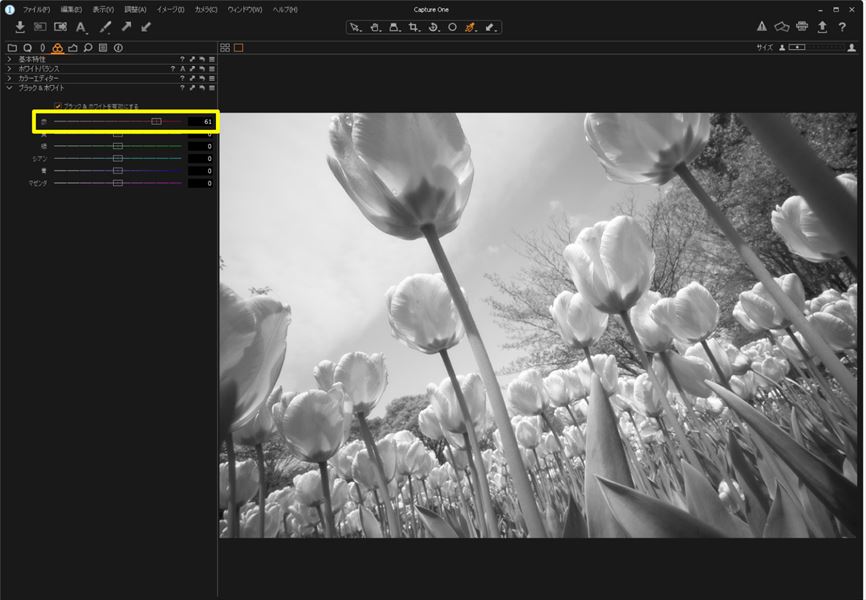
Task: Open the list-shaped tool tab
Action: tap(103, 48)
